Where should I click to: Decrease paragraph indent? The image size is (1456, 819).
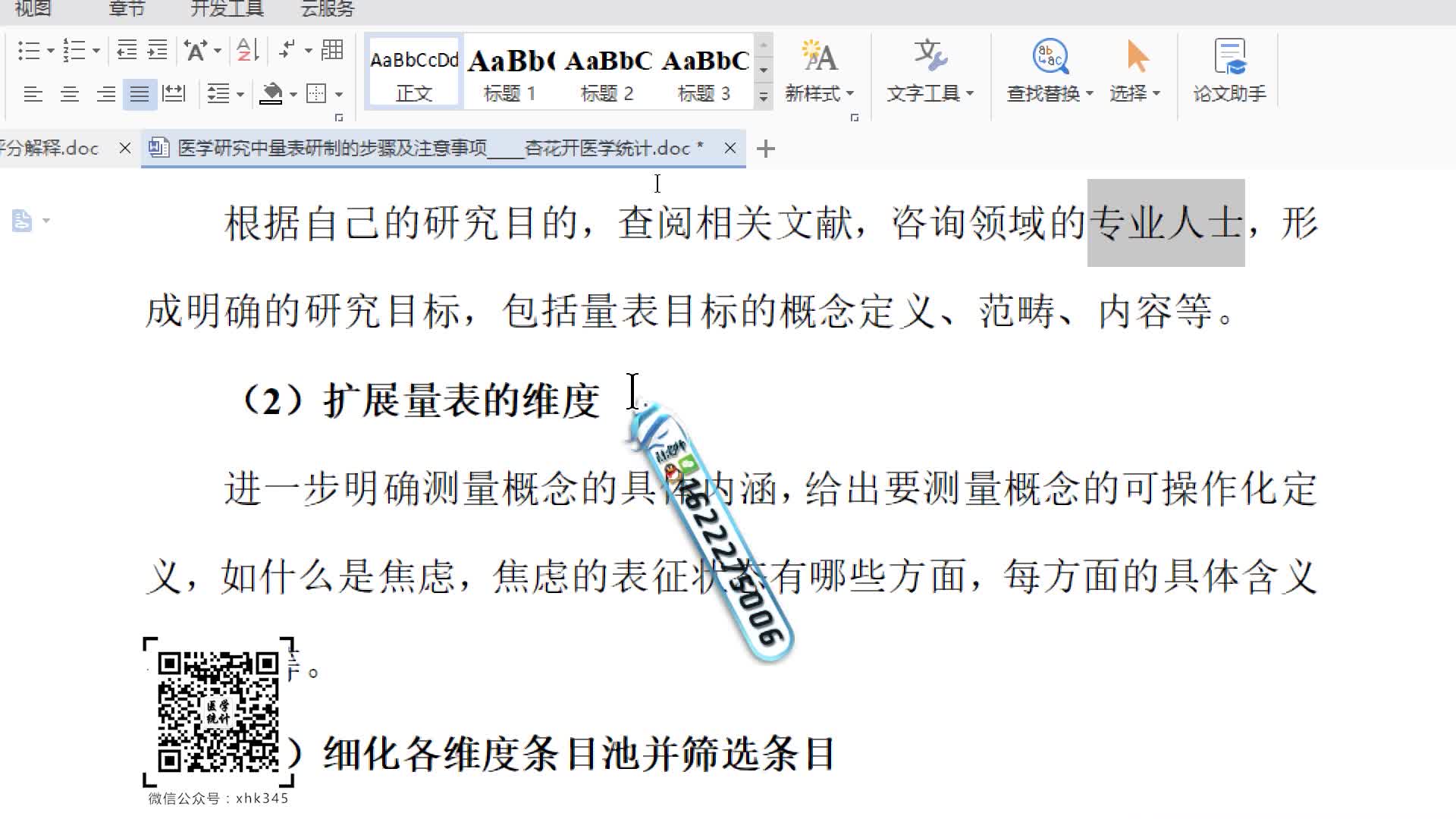click(125, 52)
